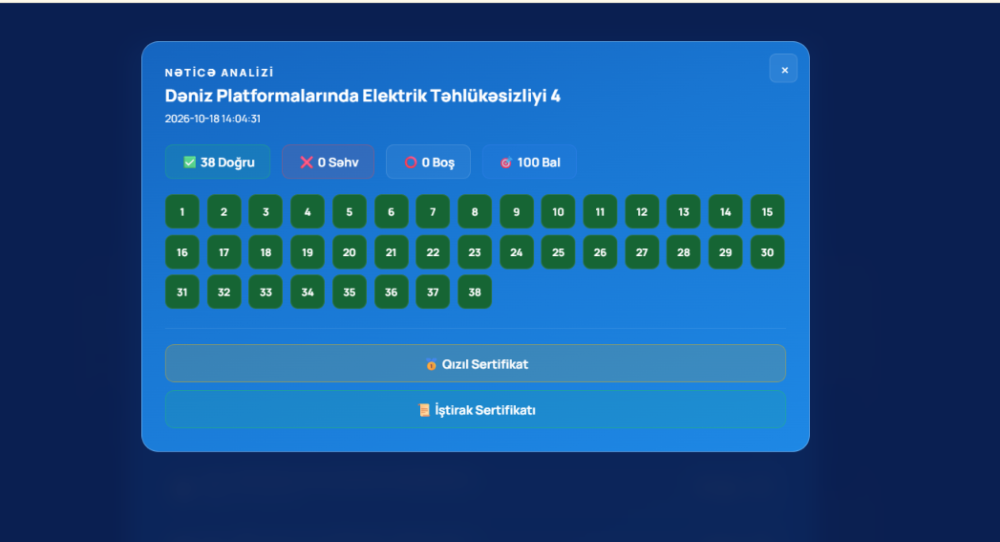View question 21 answer
This screenshot has height=542, width=1000.
point(391,253)
